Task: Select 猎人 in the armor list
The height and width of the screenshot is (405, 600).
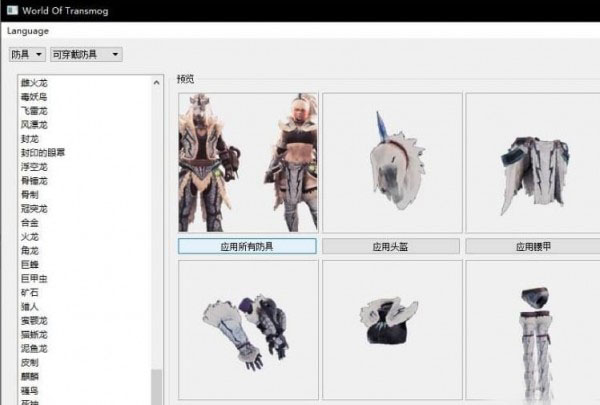Action: [x=30, y=307]
